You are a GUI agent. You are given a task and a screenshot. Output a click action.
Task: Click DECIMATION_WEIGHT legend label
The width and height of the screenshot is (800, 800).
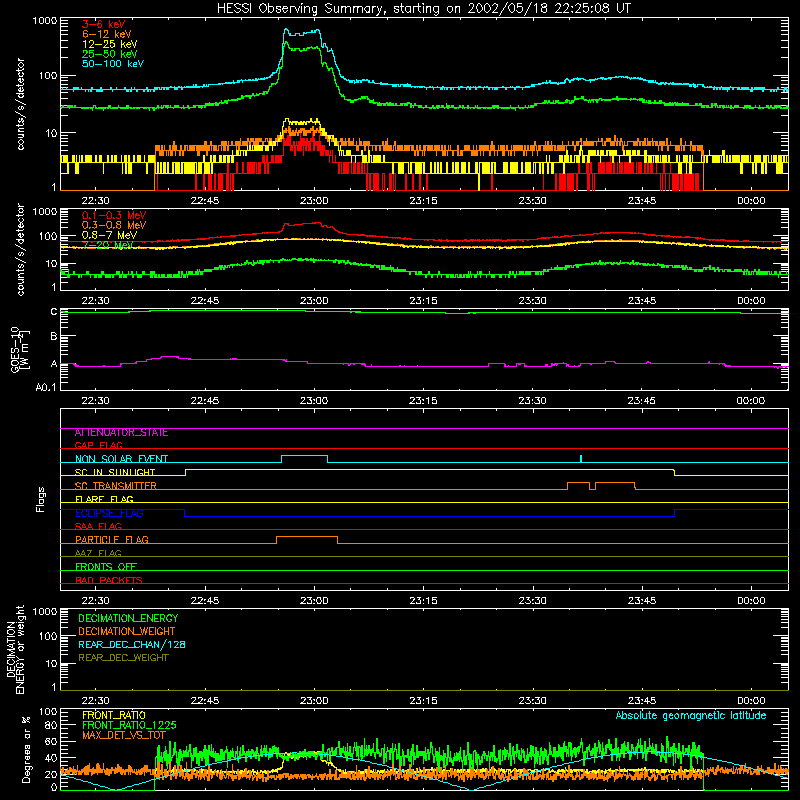(x=127, y=632)
